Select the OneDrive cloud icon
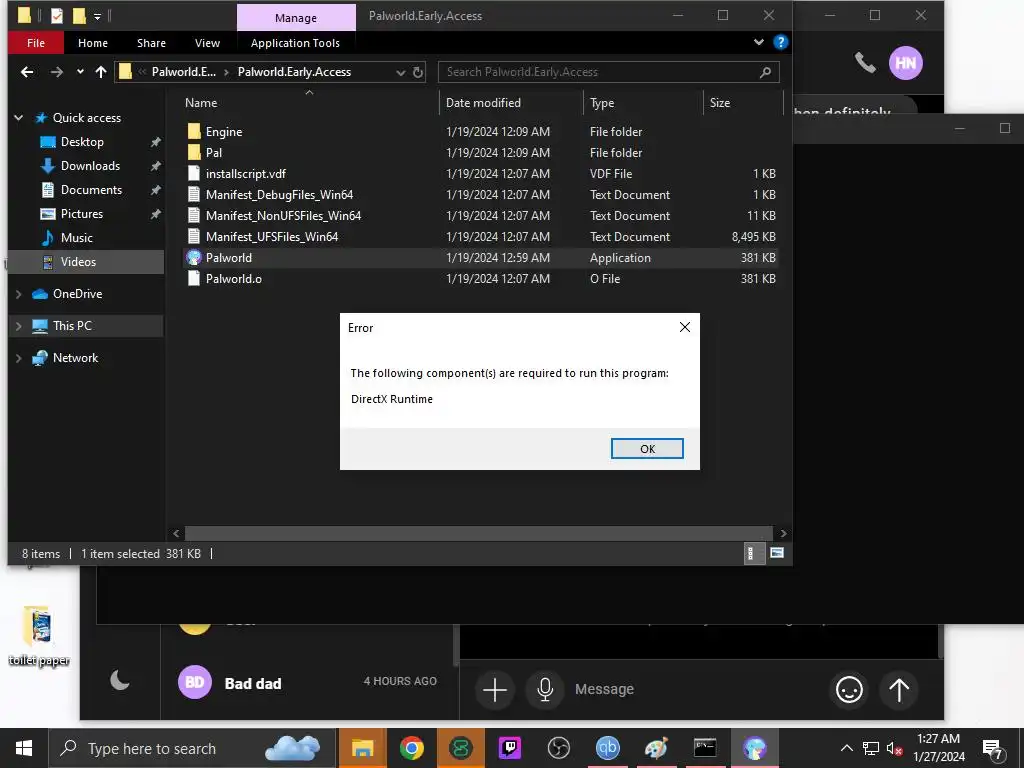 coord(40,294)
